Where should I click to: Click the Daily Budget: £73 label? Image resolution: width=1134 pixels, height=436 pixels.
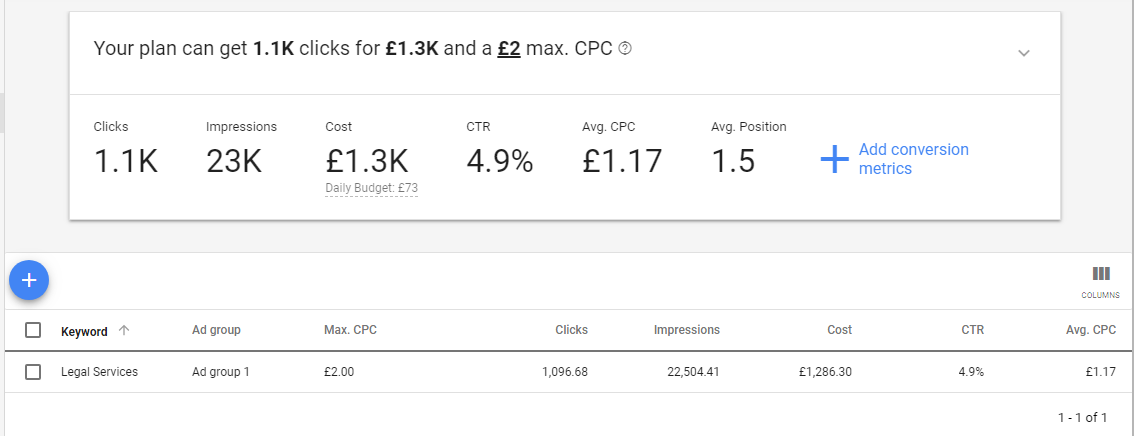[372, 188]
